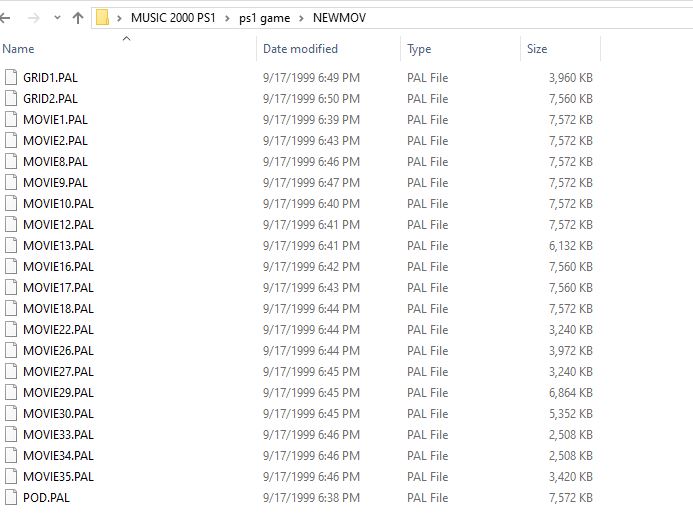Select the file name MOVIE22.PAL

click(x=58, y=330)
